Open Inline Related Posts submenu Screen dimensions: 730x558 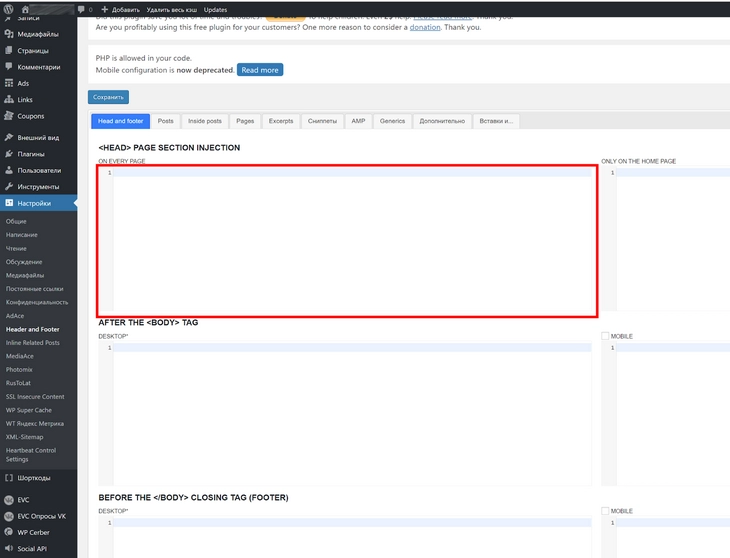tap(33, 343)
